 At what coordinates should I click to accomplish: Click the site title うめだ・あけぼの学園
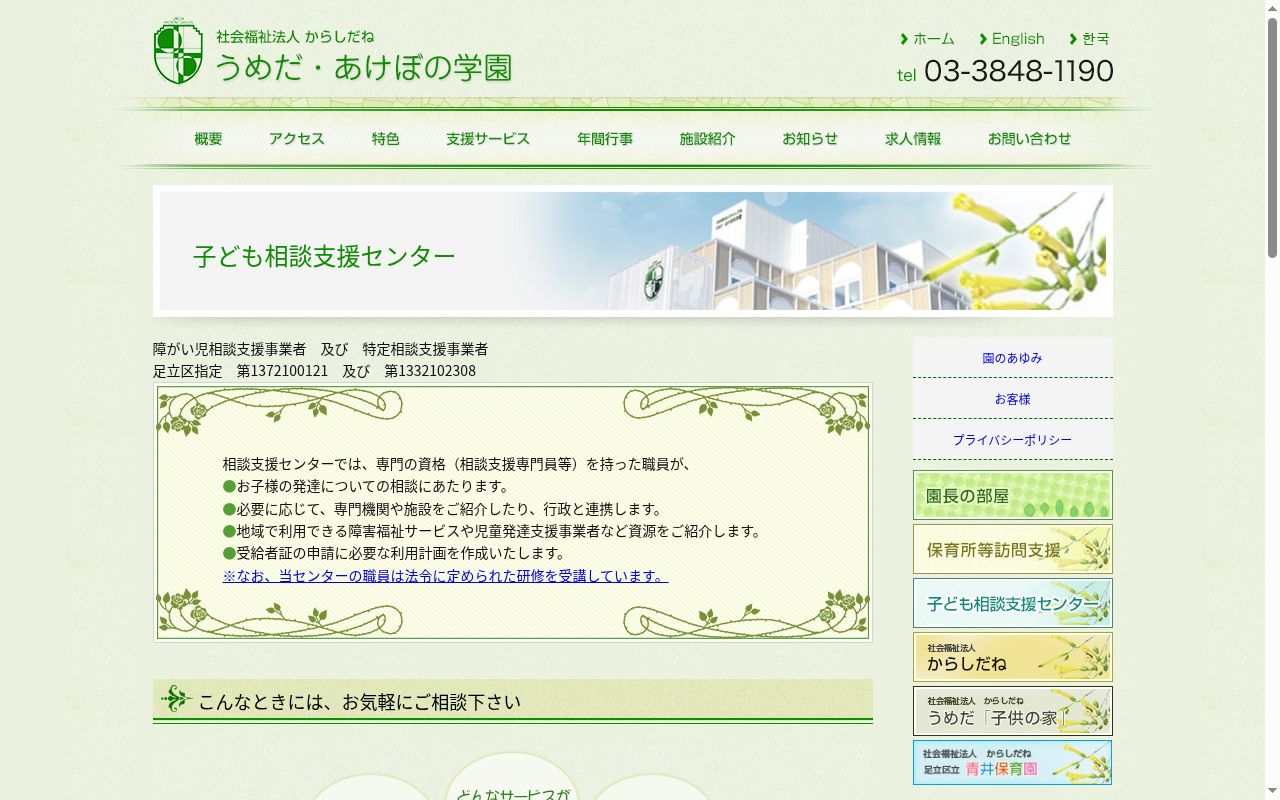click(364, 68)
